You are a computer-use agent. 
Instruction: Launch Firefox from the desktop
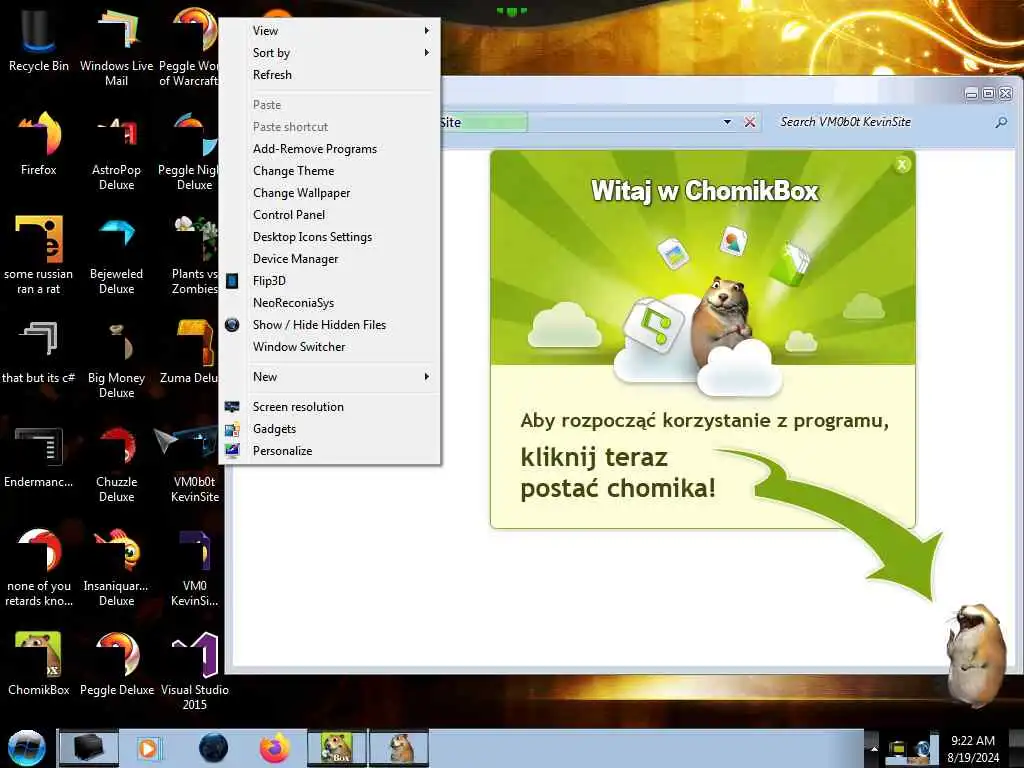click(39, 144)
